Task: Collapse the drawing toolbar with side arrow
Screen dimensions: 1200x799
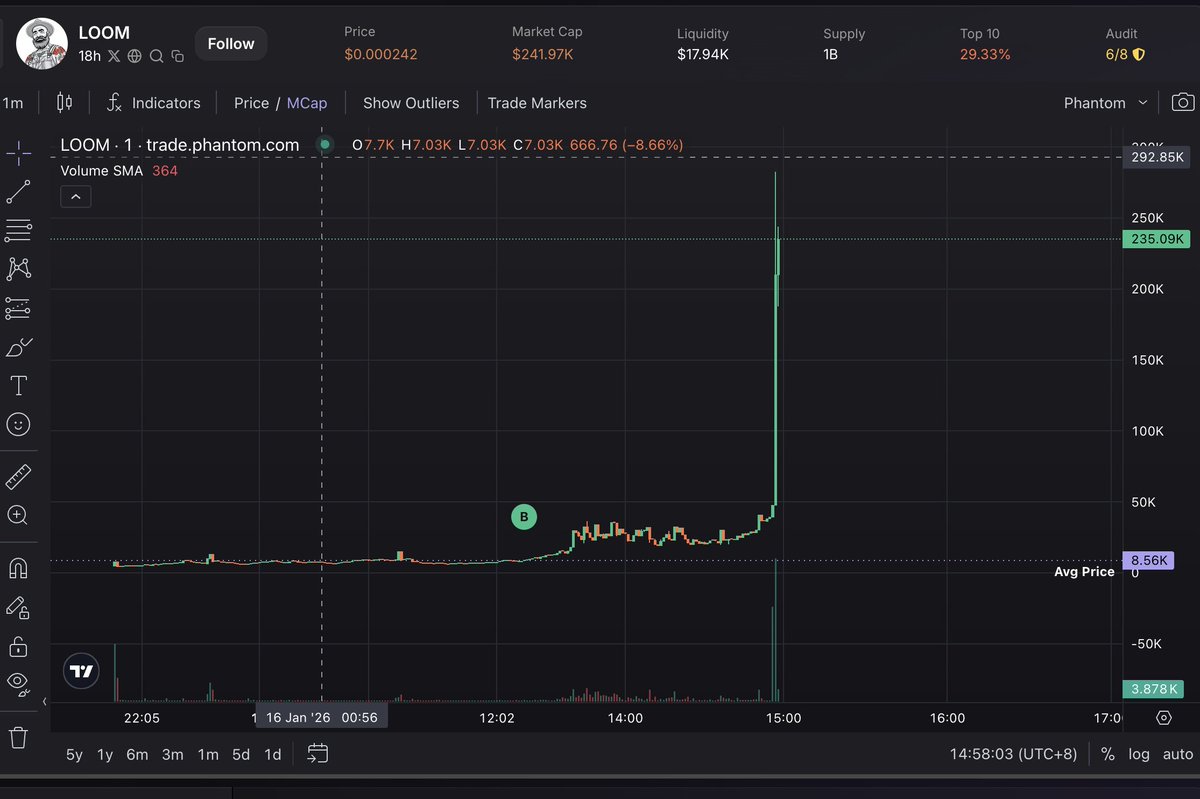Action: pyautogui.click(x=43, y=703)
